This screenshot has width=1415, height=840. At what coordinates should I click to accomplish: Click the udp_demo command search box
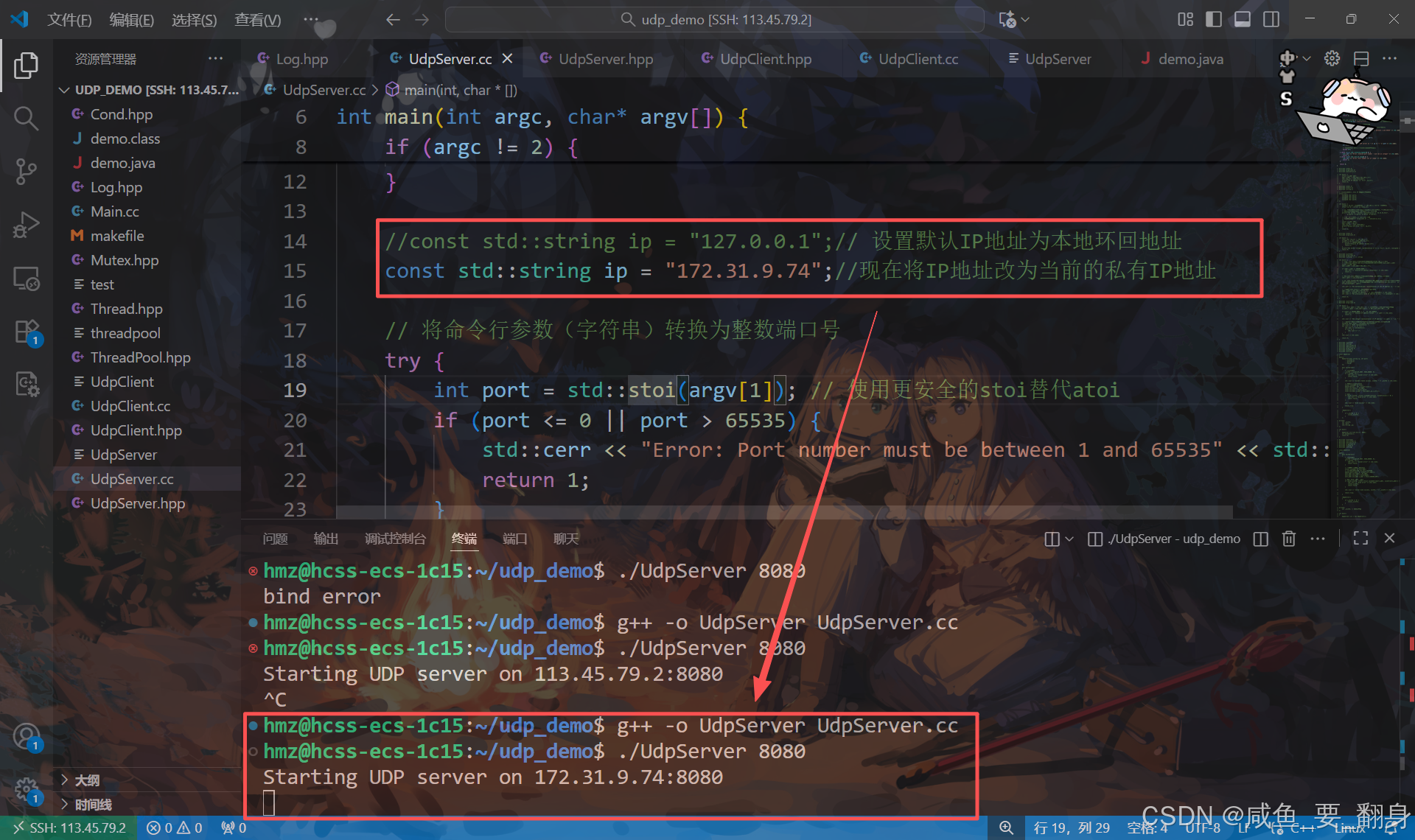(715, 19)
